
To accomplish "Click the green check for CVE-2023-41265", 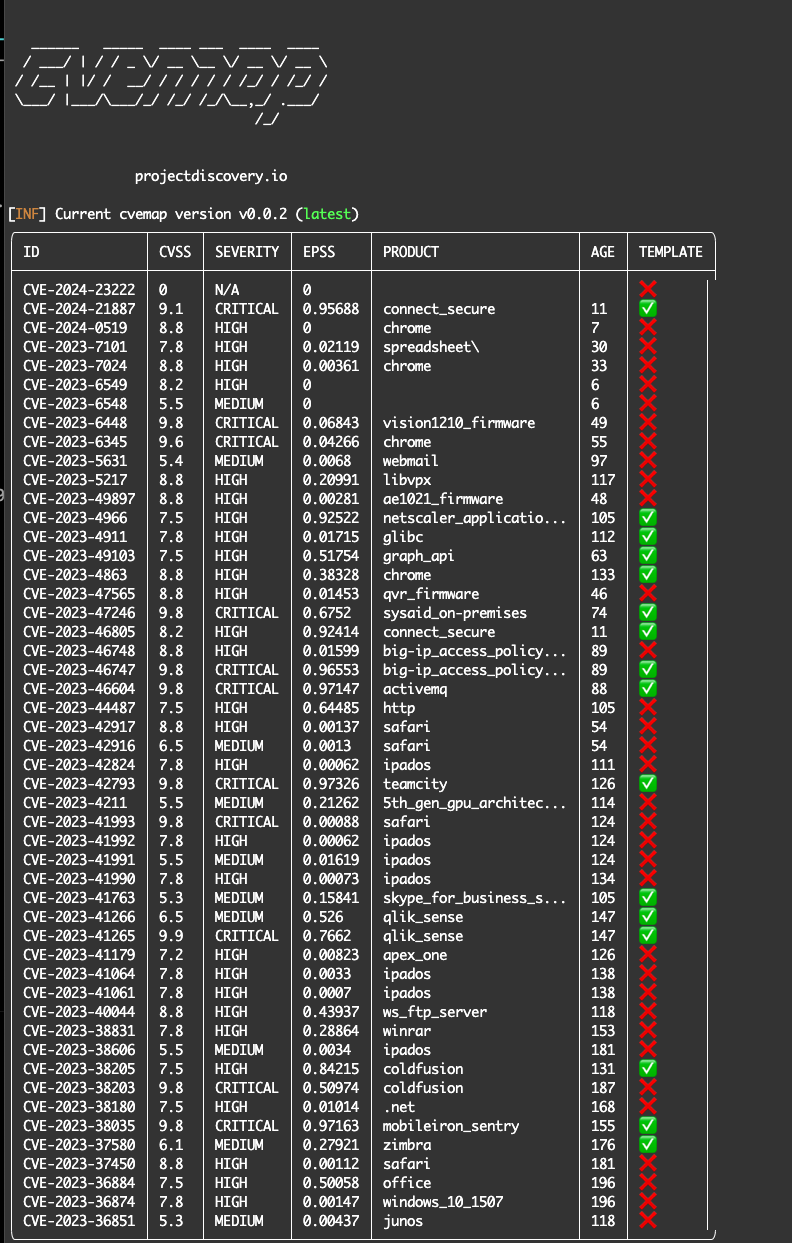I will [x=648, y=936].
